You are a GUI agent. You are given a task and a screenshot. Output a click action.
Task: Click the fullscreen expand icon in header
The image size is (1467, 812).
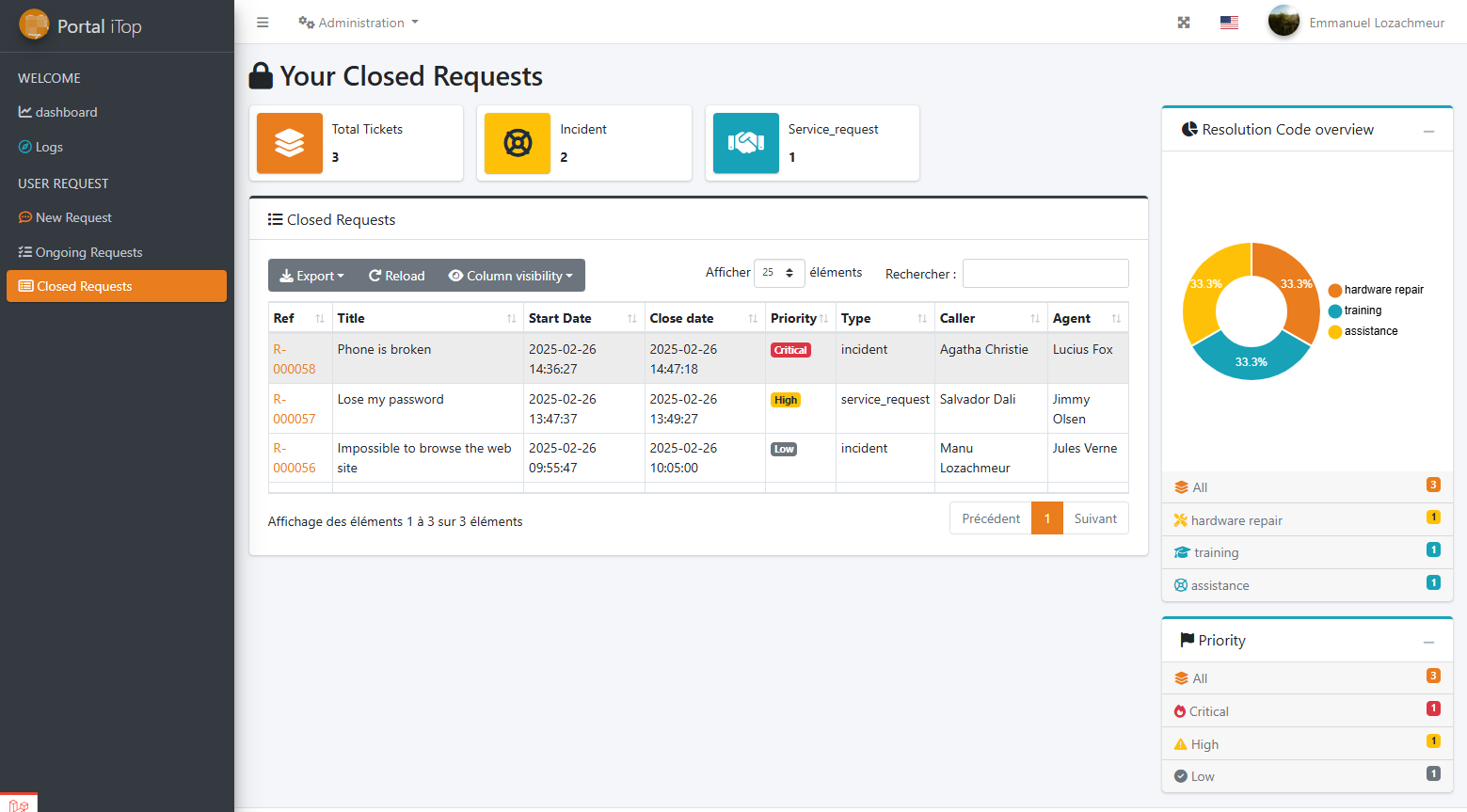1184,23
